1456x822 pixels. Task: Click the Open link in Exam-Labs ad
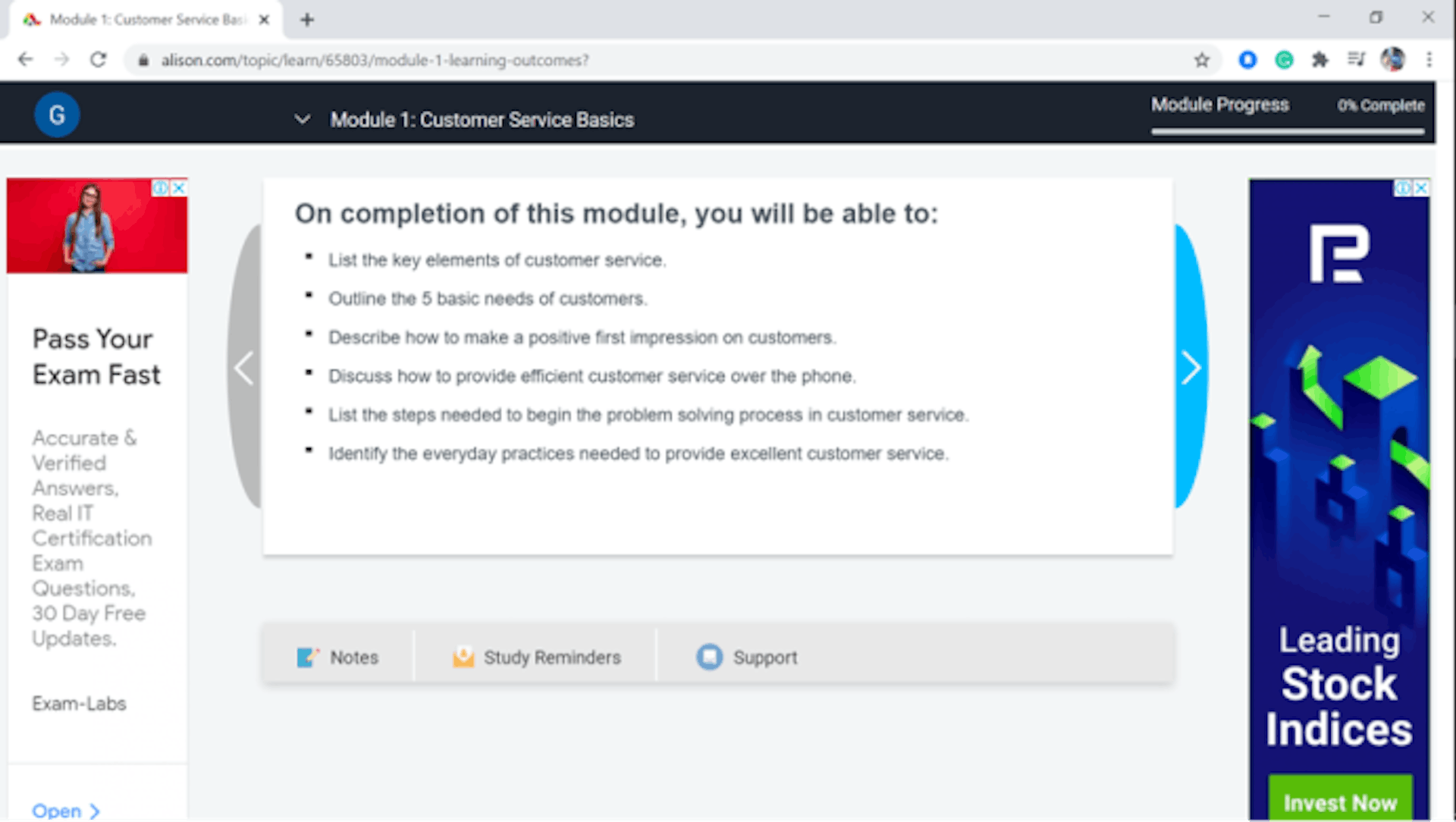click(x=65, y=811)
